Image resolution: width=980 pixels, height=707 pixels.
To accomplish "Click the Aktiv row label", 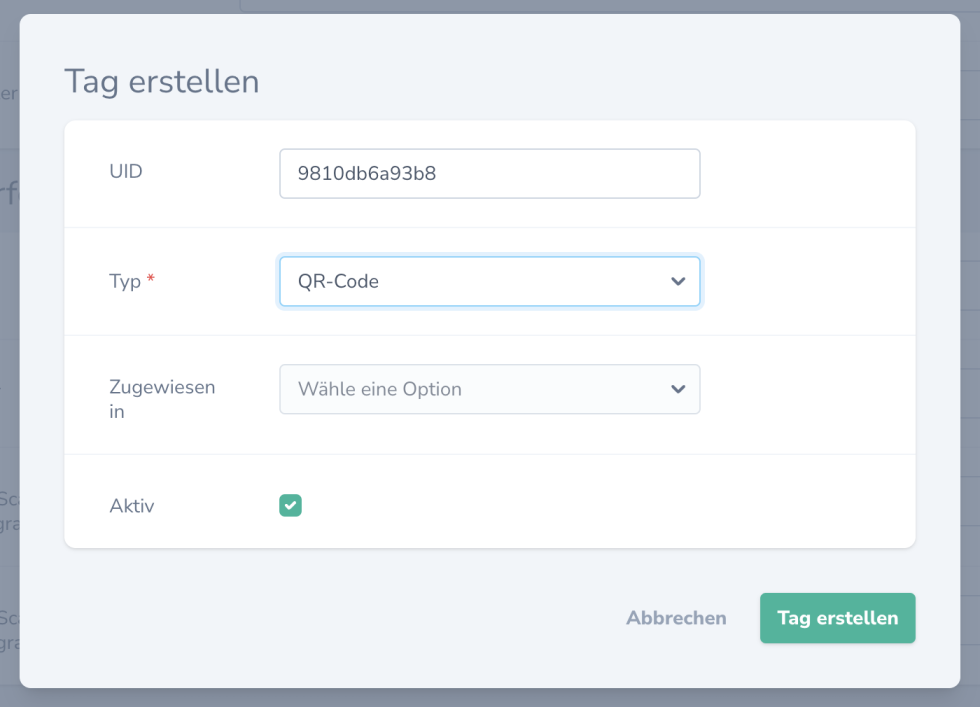I will 131,505.
